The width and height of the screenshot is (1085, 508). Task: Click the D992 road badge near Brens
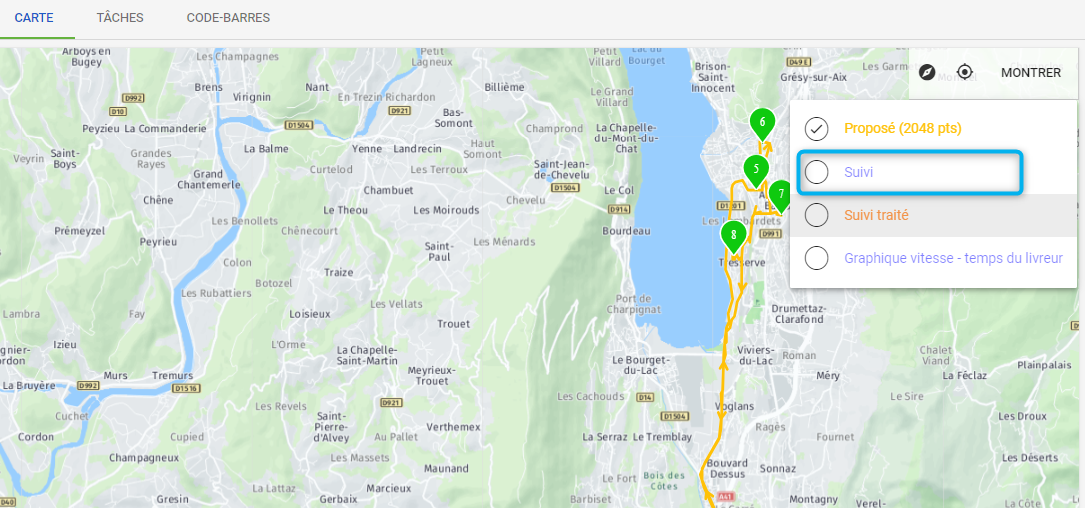[x=132, y=98]
